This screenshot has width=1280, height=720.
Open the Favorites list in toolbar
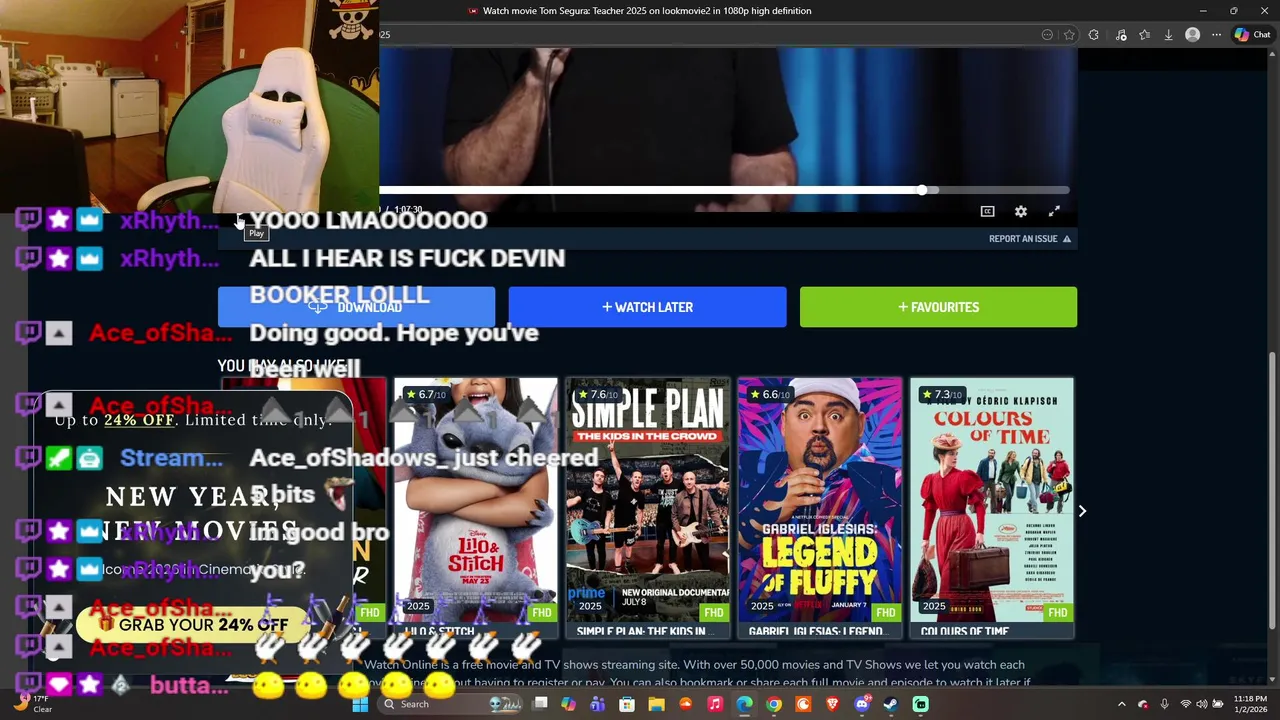click(x=1144, y=34)
